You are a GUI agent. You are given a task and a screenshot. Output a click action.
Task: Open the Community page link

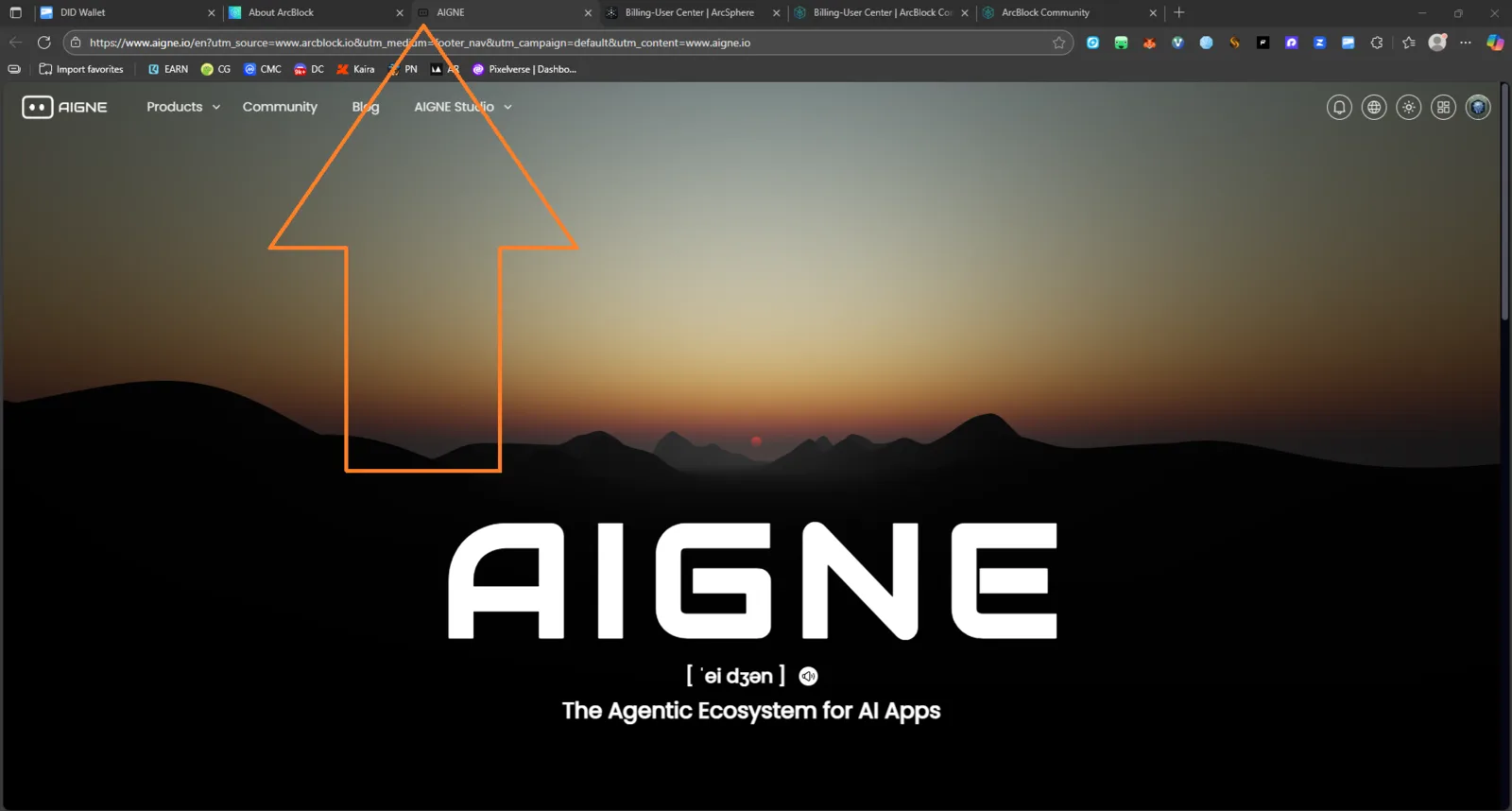(280, 107)
